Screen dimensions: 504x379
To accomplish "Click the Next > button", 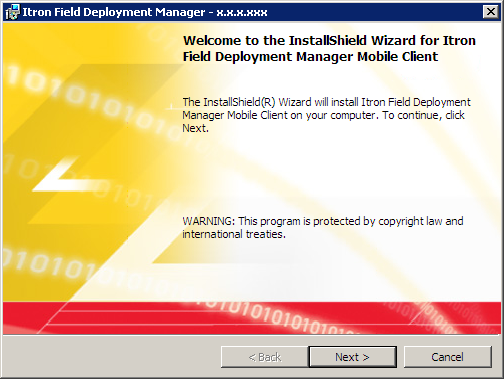I will tap(353, 357).
